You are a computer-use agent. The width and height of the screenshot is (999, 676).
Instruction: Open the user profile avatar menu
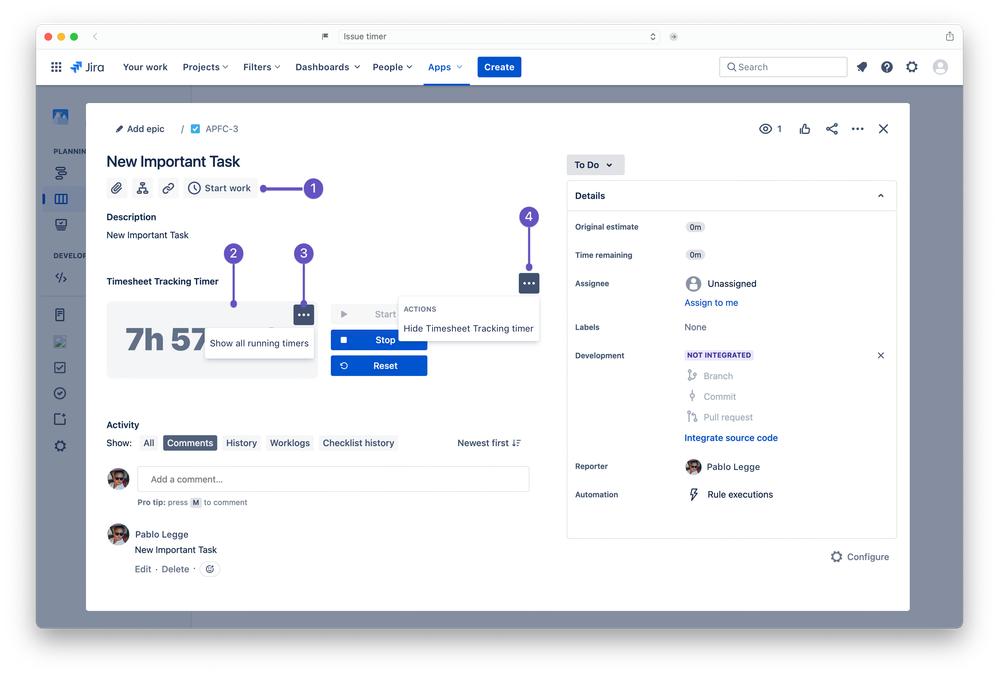(x=940, y=67)
